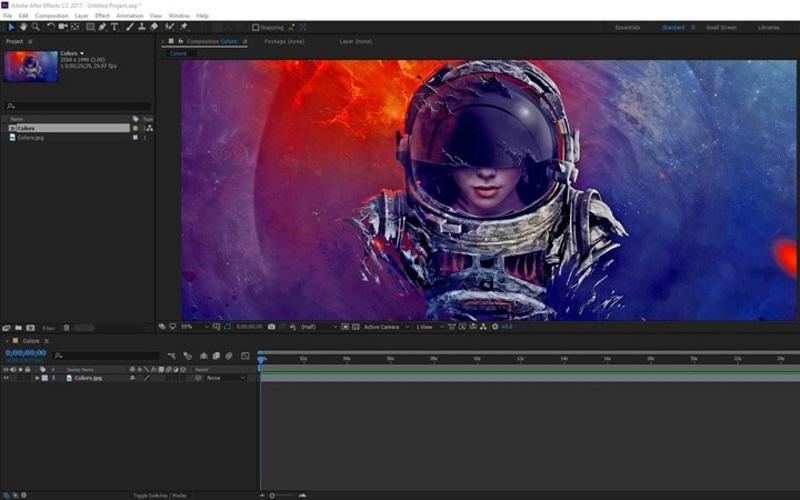Expand the Colors.jpg layer properties
Screen dimensions: 800x500
click(x=37, y=378)
